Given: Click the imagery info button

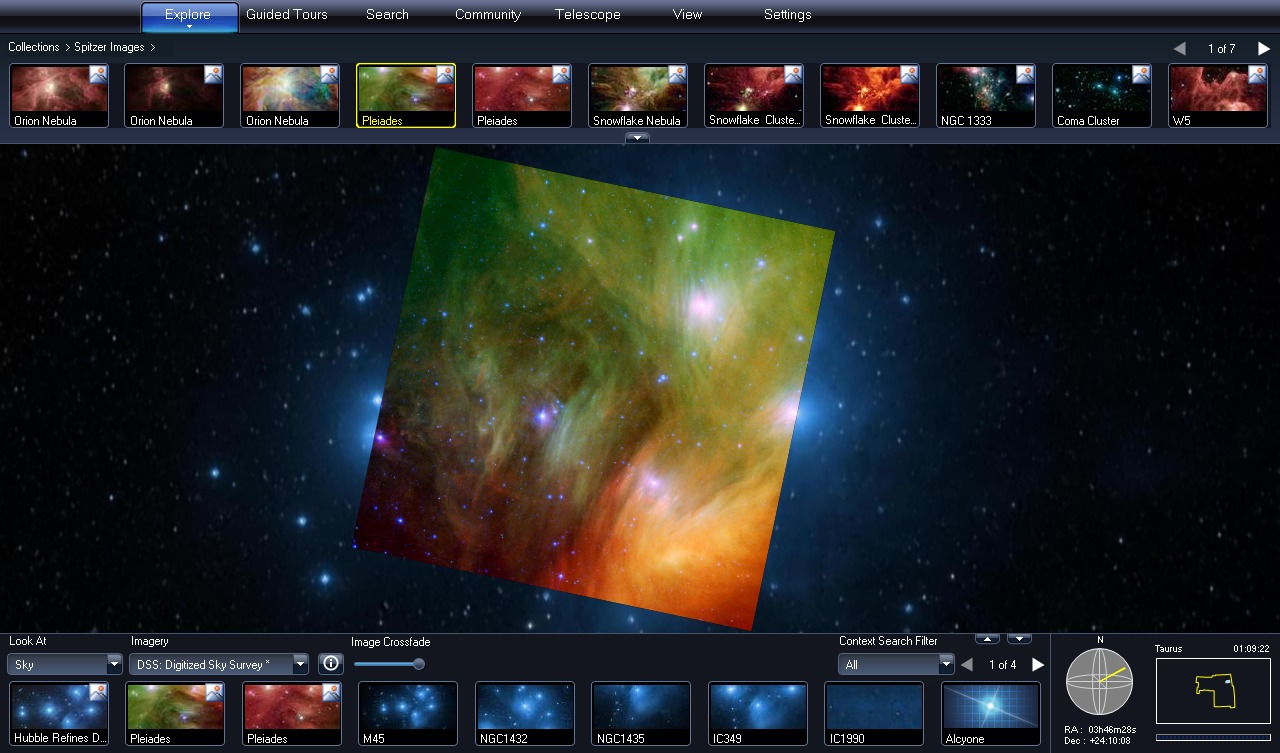Looking at the screenshot, I should point(331,664).
